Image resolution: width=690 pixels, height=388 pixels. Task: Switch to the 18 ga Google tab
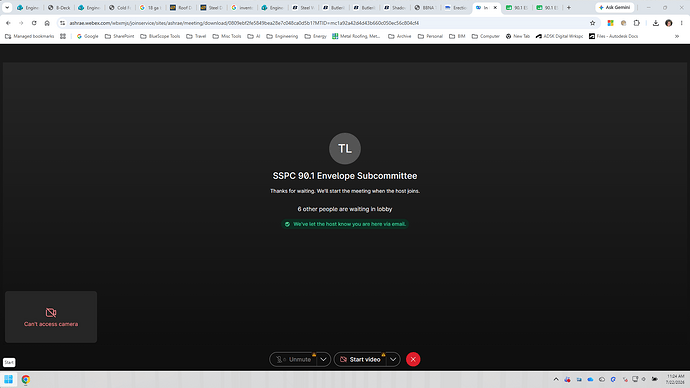(150, 7)
